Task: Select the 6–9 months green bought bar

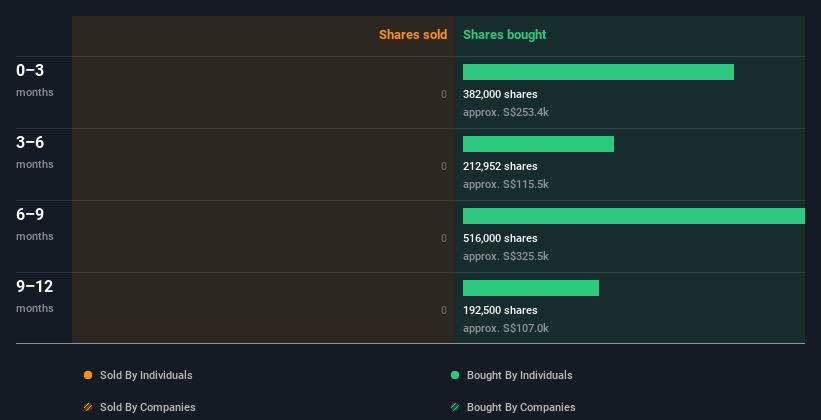Action: [634, 216]
